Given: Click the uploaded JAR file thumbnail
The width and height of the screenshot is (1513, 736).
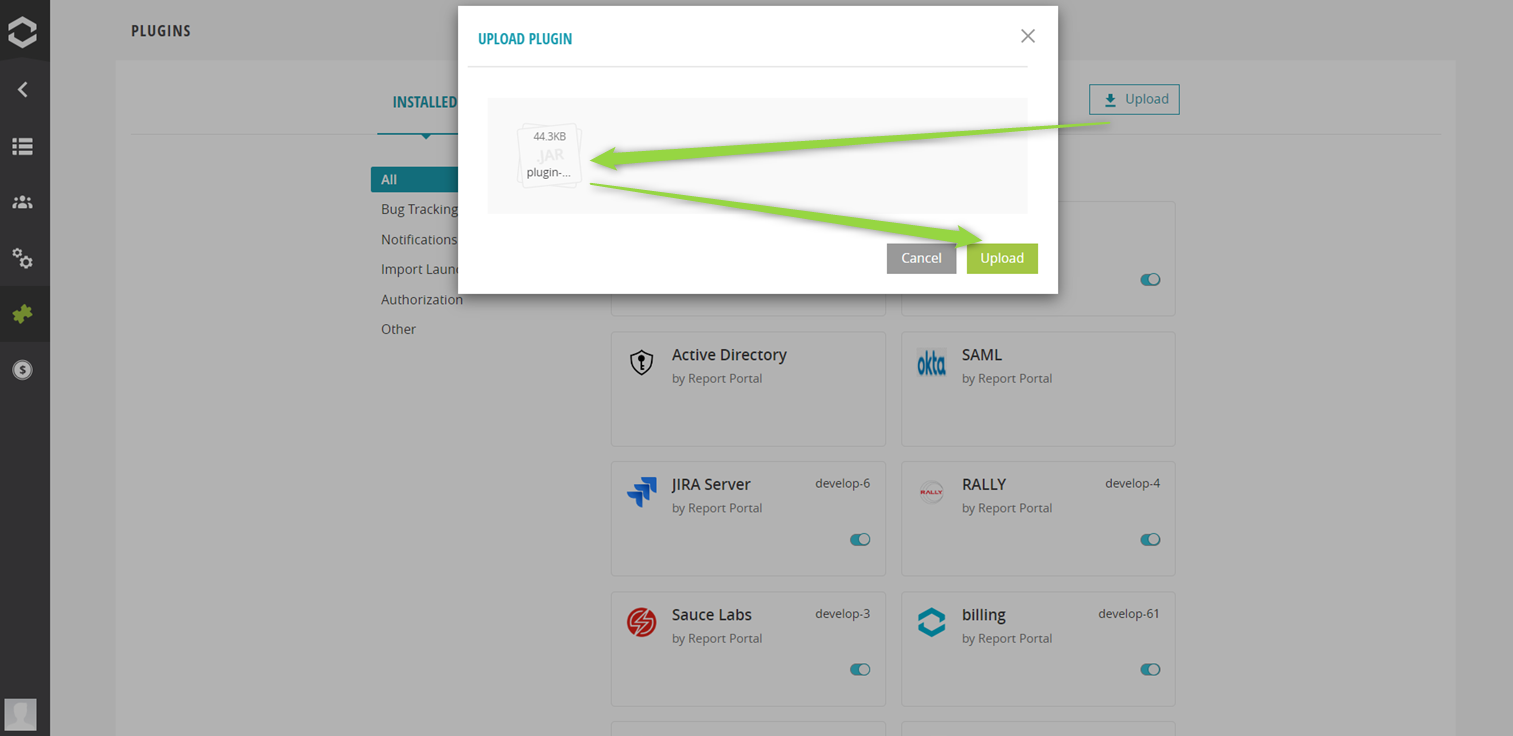Looking at the screenshot, I should coord(549,156).
